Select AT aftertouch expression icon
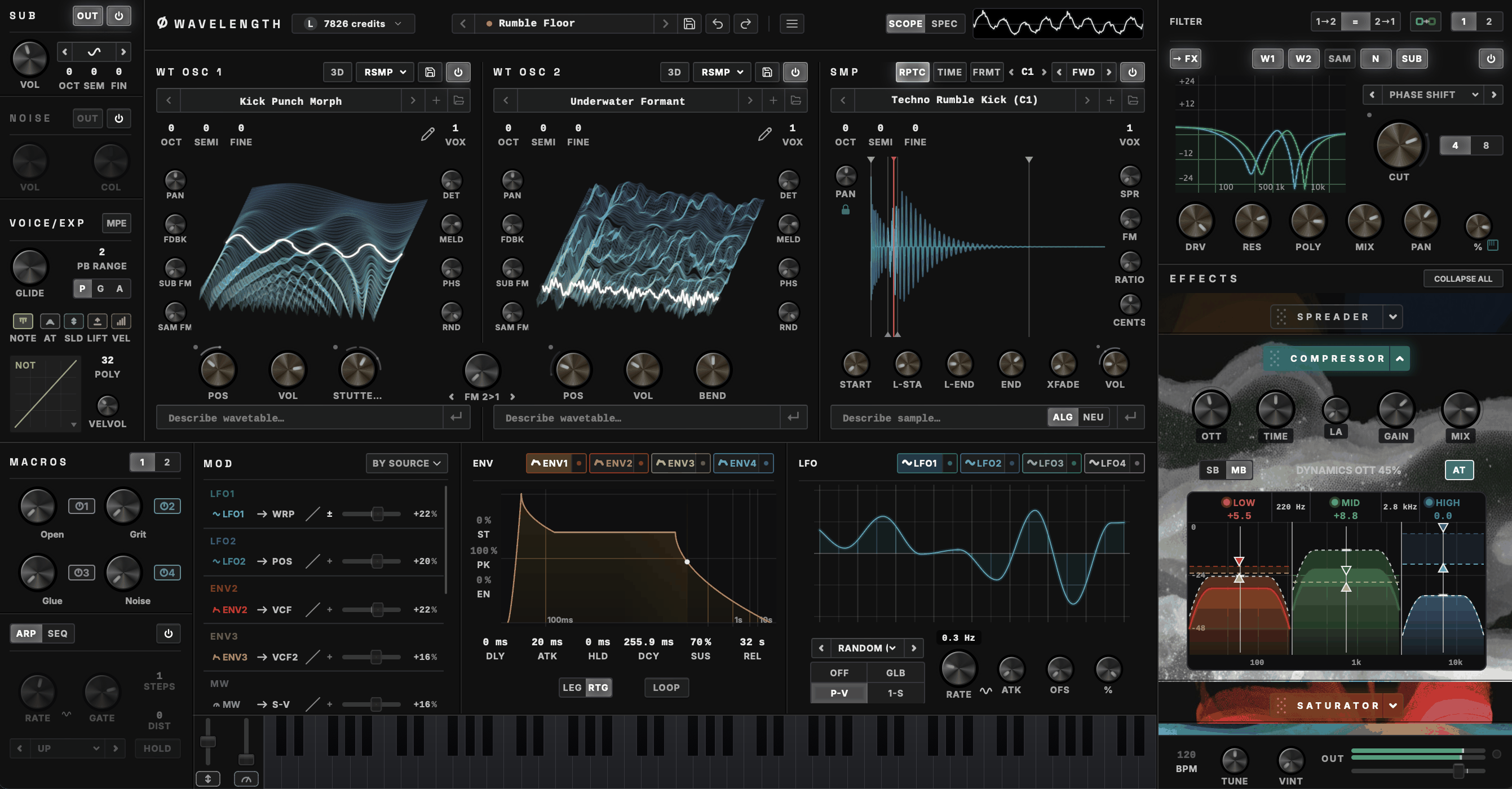This screenshot has width=1512, height=789. 50,321
